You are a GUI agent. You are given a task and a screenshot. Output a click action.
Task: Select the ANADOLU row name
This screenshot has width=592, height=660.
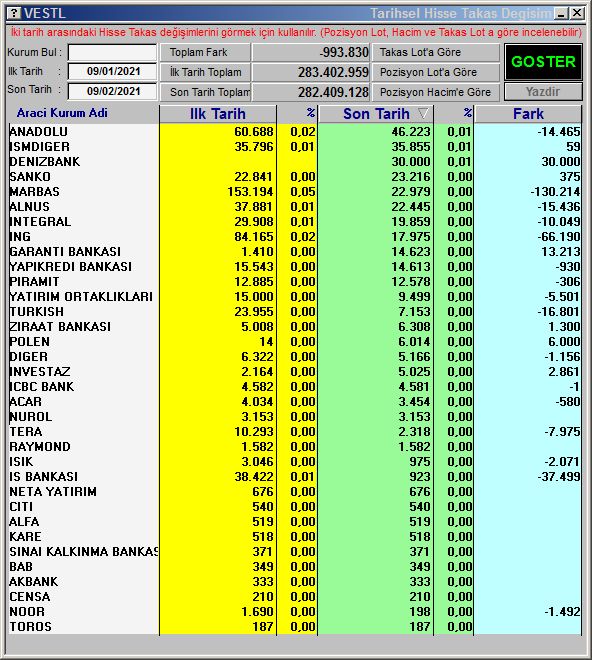coord(38,132)
